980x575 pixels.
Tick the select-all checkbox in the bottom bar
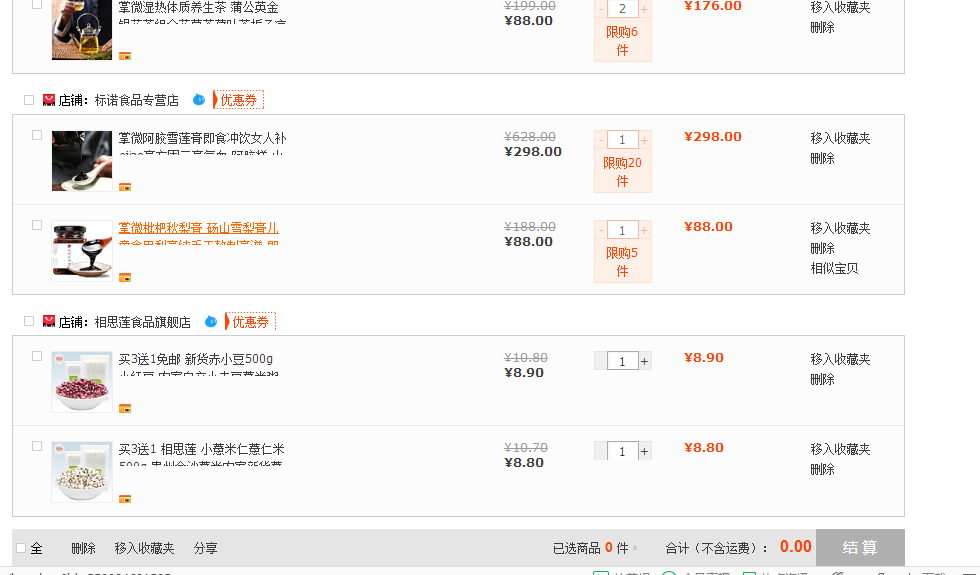[x=21, y=548]
